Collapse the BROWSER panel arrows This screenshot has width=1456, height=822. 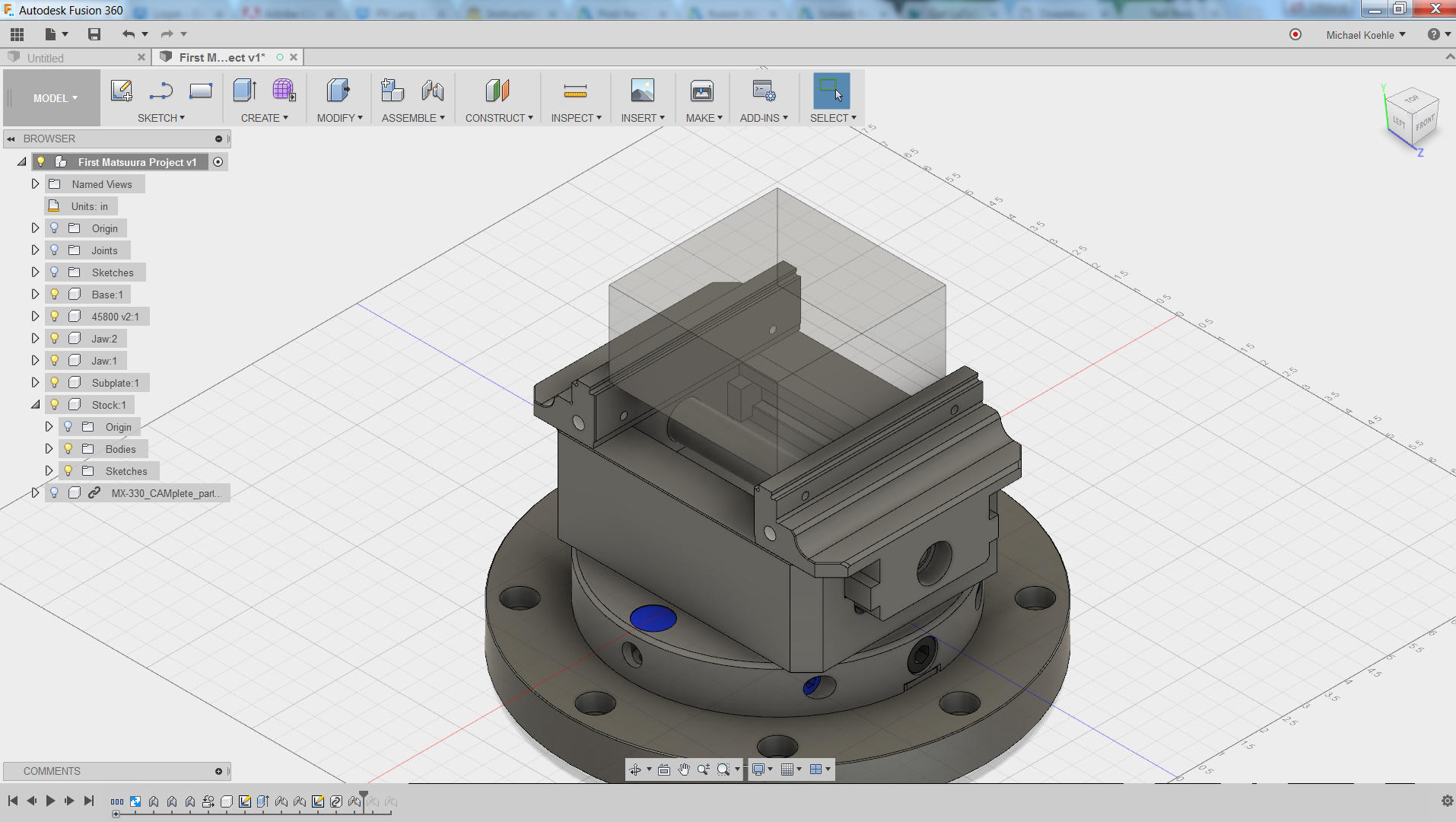(x=11, y=139)
